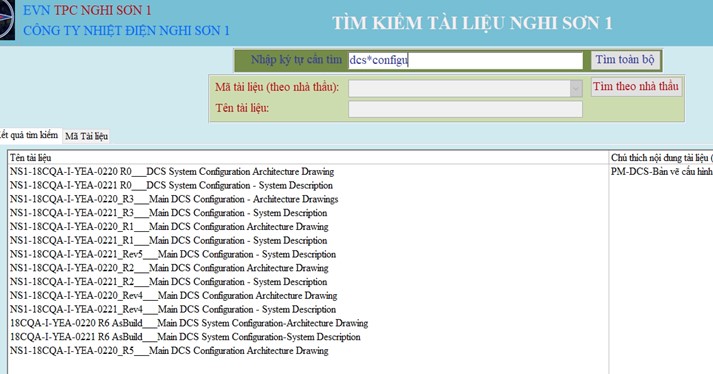713x374 pixels.
Task: Click the Tìm toàn bộ button
Action: coord(625,60)
